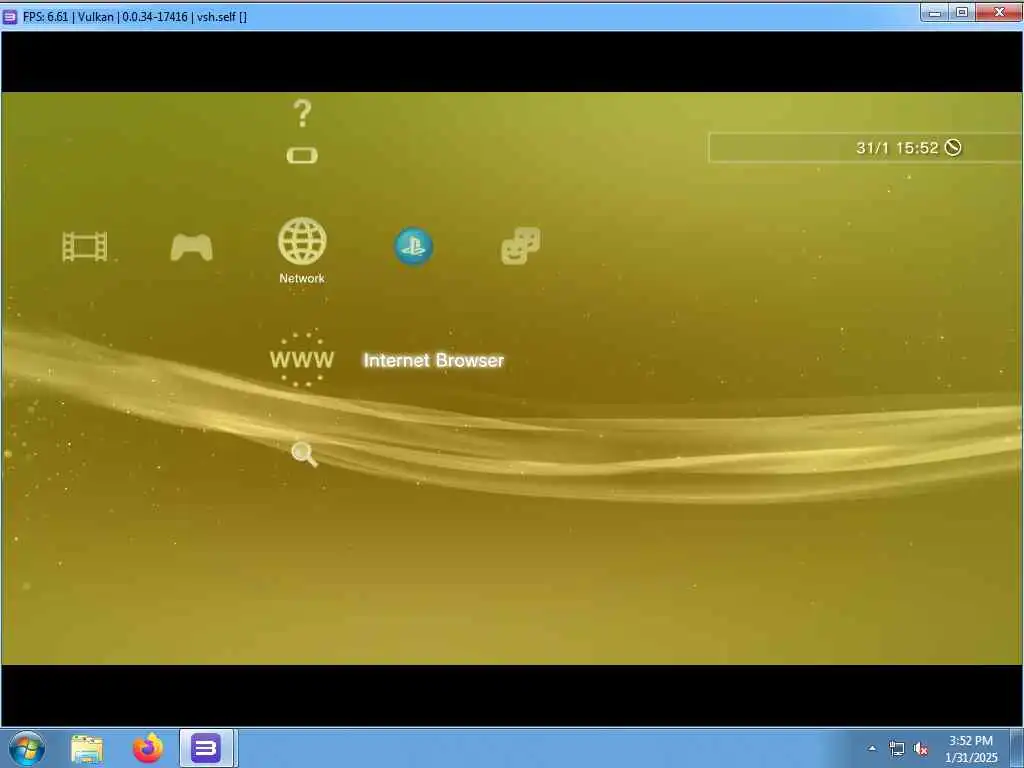1024x768 pixels.
Task: Open the taskbar clock showing 3:52 PM
Action: tap(971, 749)
